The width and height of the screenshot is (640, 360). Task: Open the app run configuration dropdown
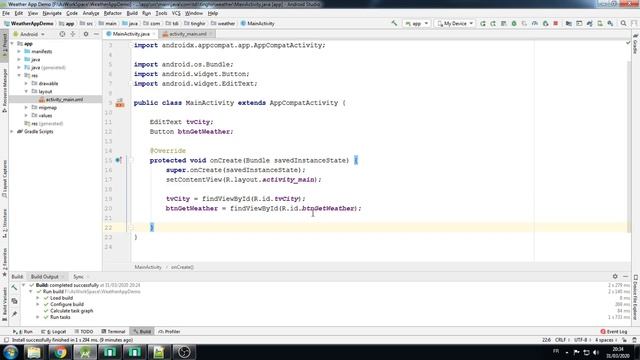point(416,24)
